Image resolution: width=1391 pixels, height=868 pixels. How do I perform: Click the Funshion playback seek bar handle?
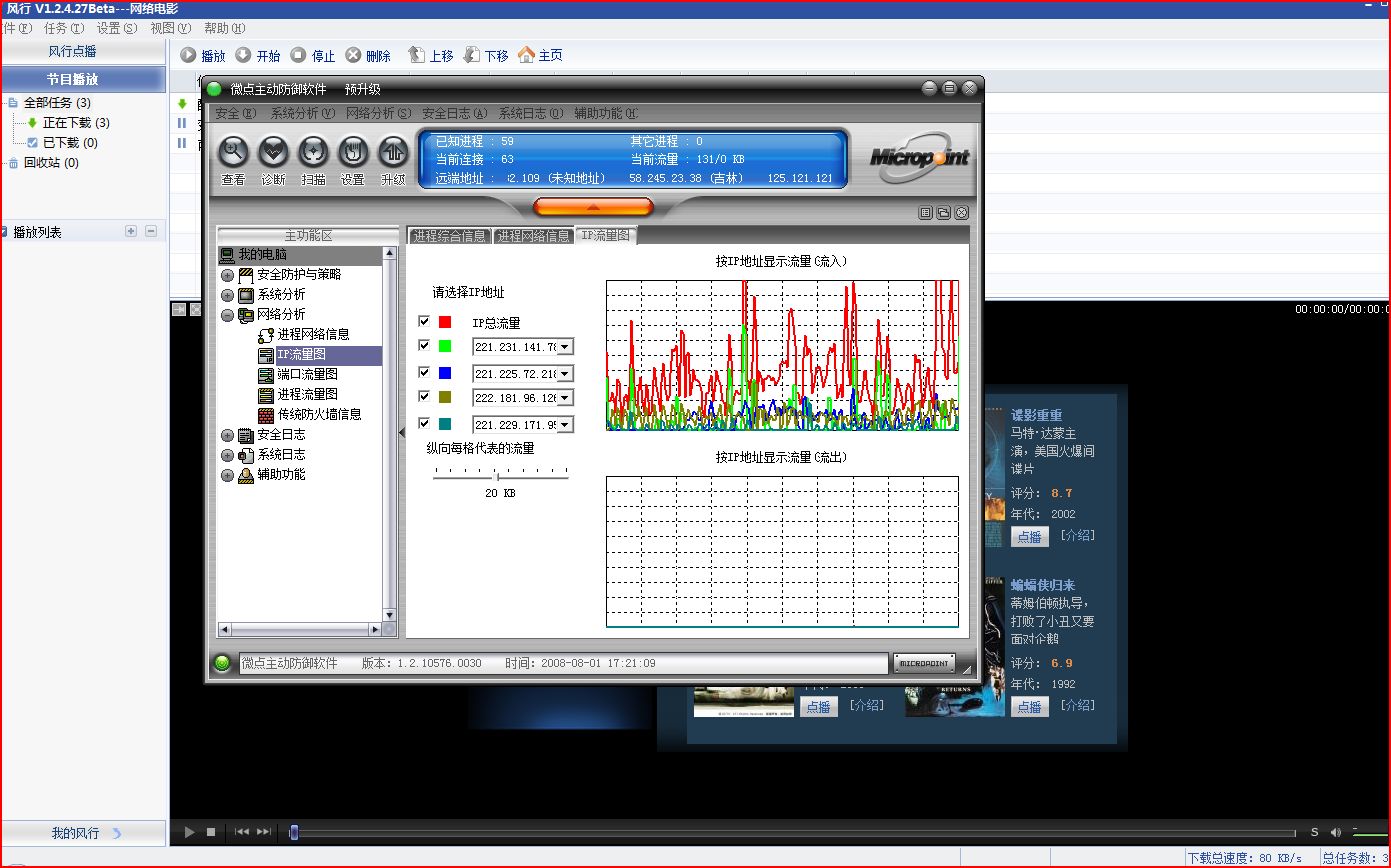pyautogui.click(x=294, y=832)
